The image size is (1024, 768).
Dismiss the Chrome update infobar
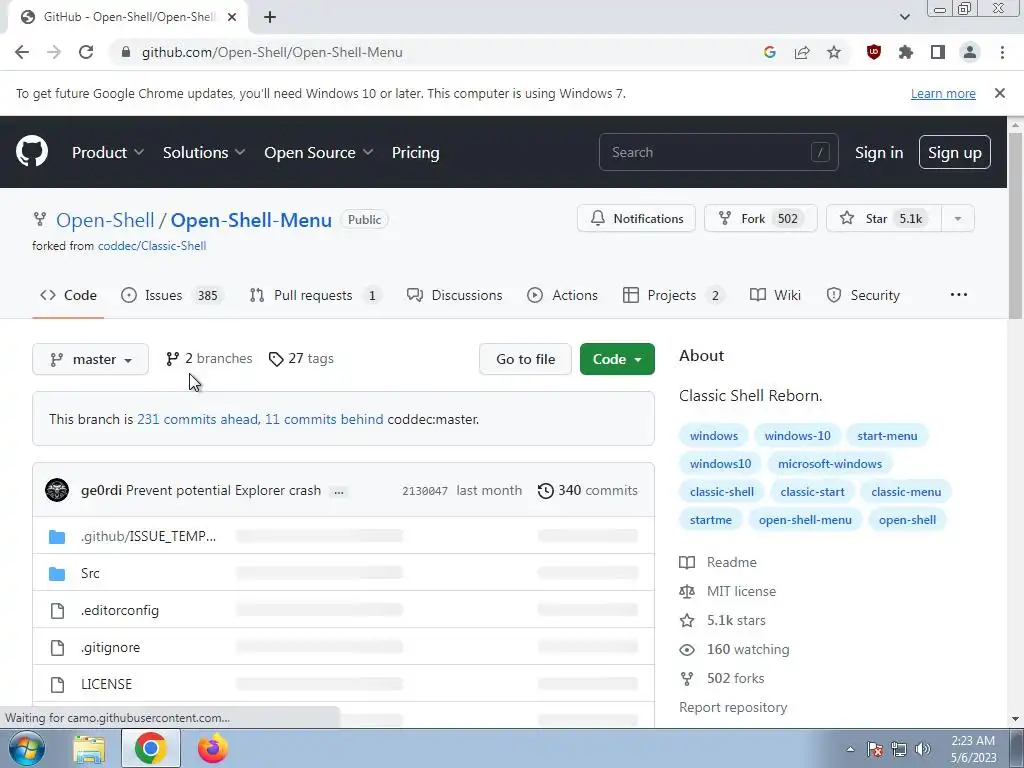[x=999, y=93]
